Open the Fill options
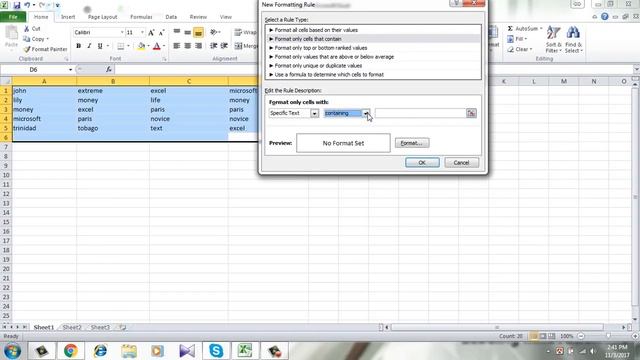 517,39
